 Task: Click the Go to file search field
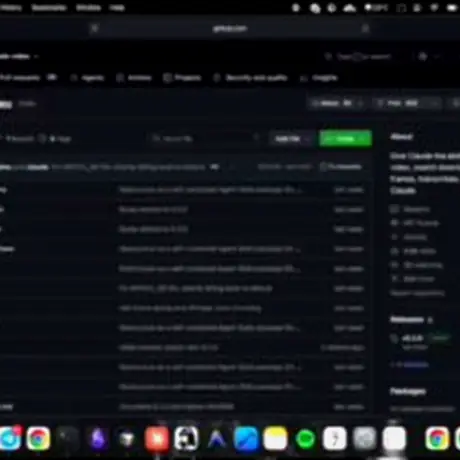(x=205, y=138)
